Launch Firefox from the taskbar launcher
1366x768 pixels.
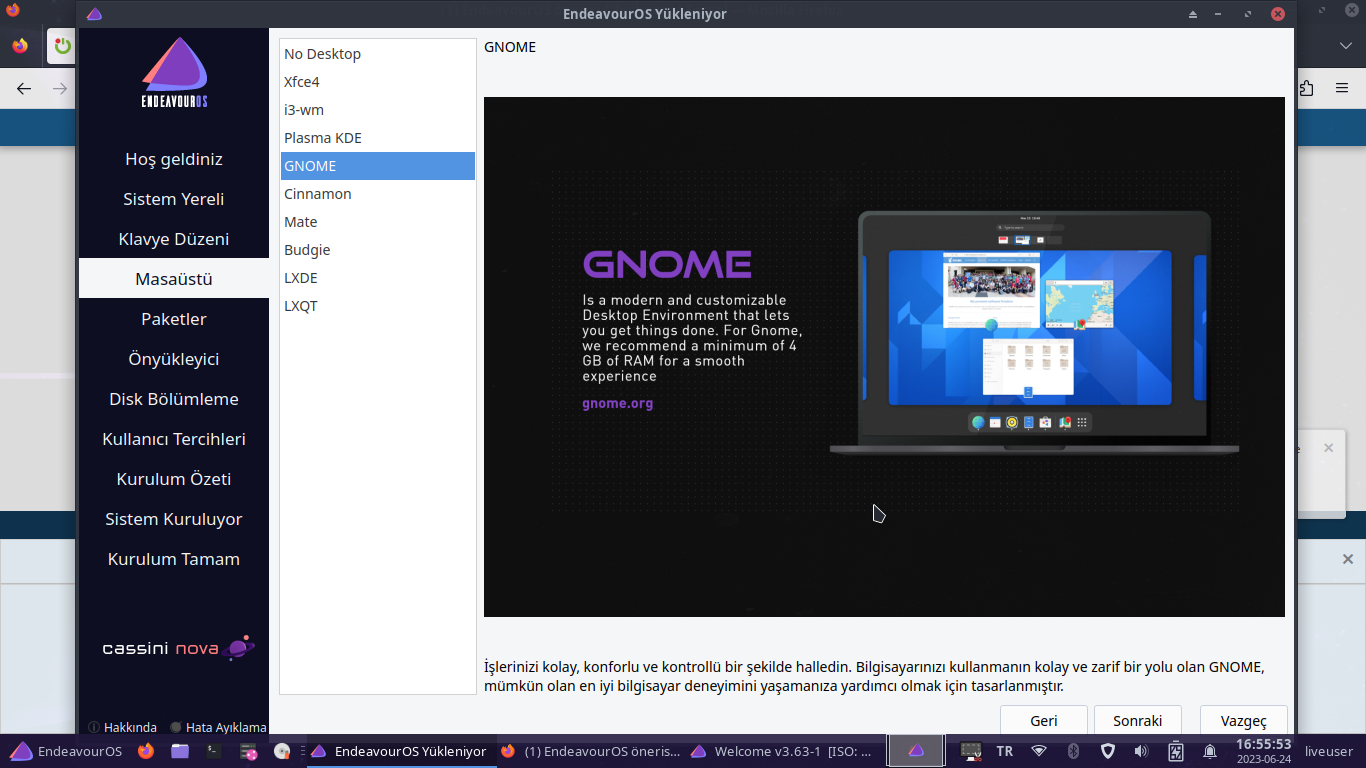pyautogui.click(x=146, y=751)
